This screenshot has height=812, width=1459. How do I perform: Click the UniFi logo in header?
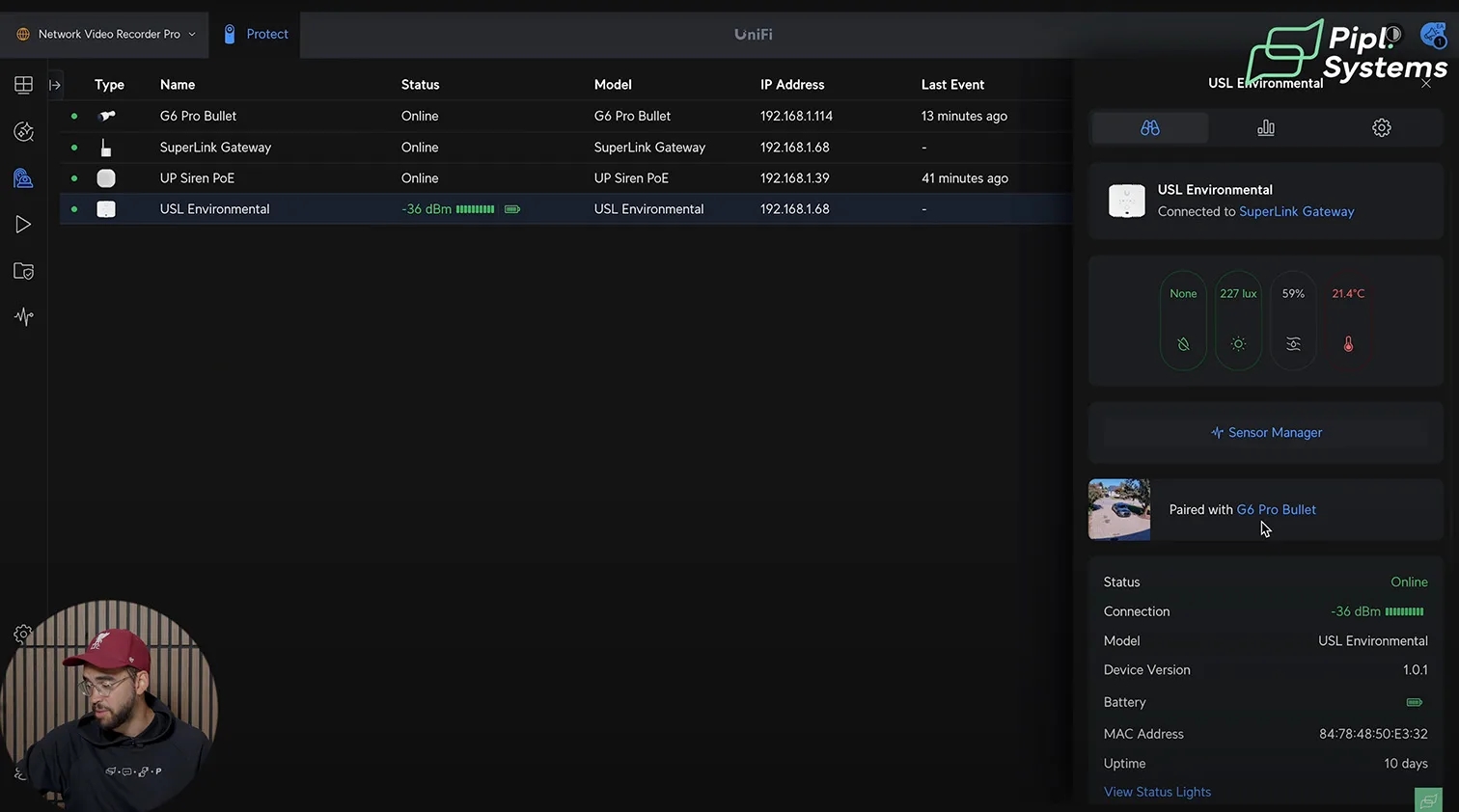coord(754,34)
